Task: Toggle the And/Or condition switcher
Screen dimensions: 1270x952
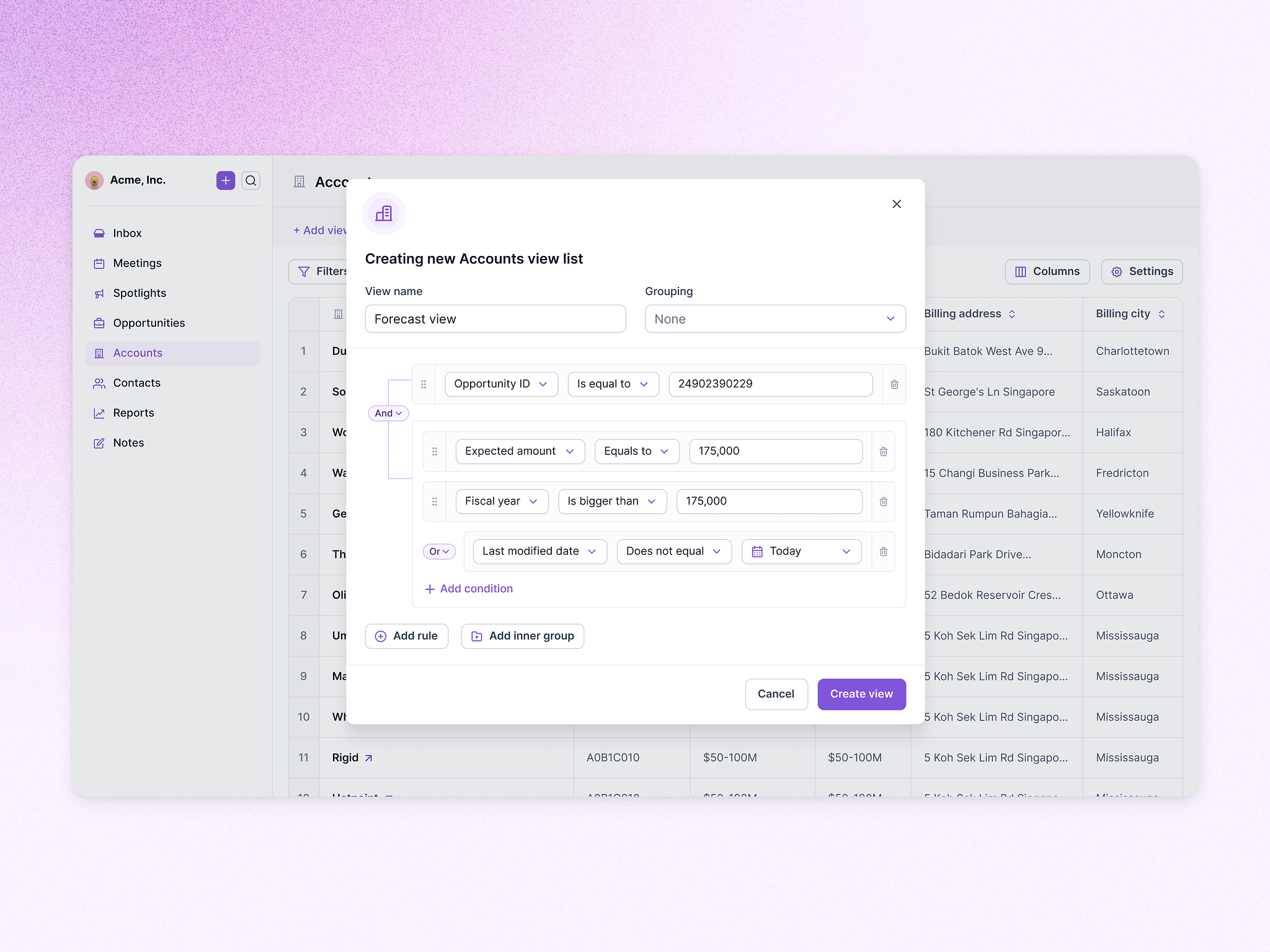Action: (x=388, y=413)
